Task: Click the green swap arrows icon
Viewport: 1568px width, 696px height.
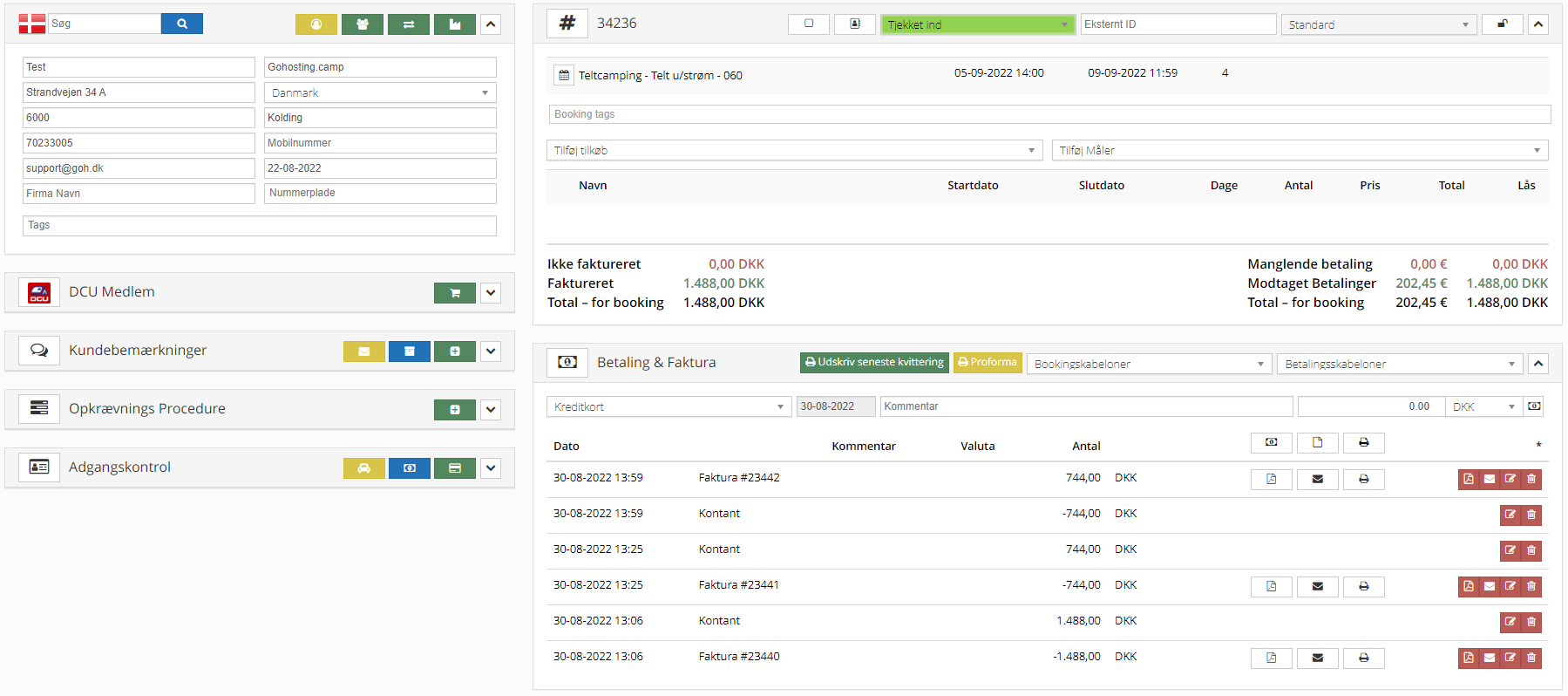Action: [409, 24]
